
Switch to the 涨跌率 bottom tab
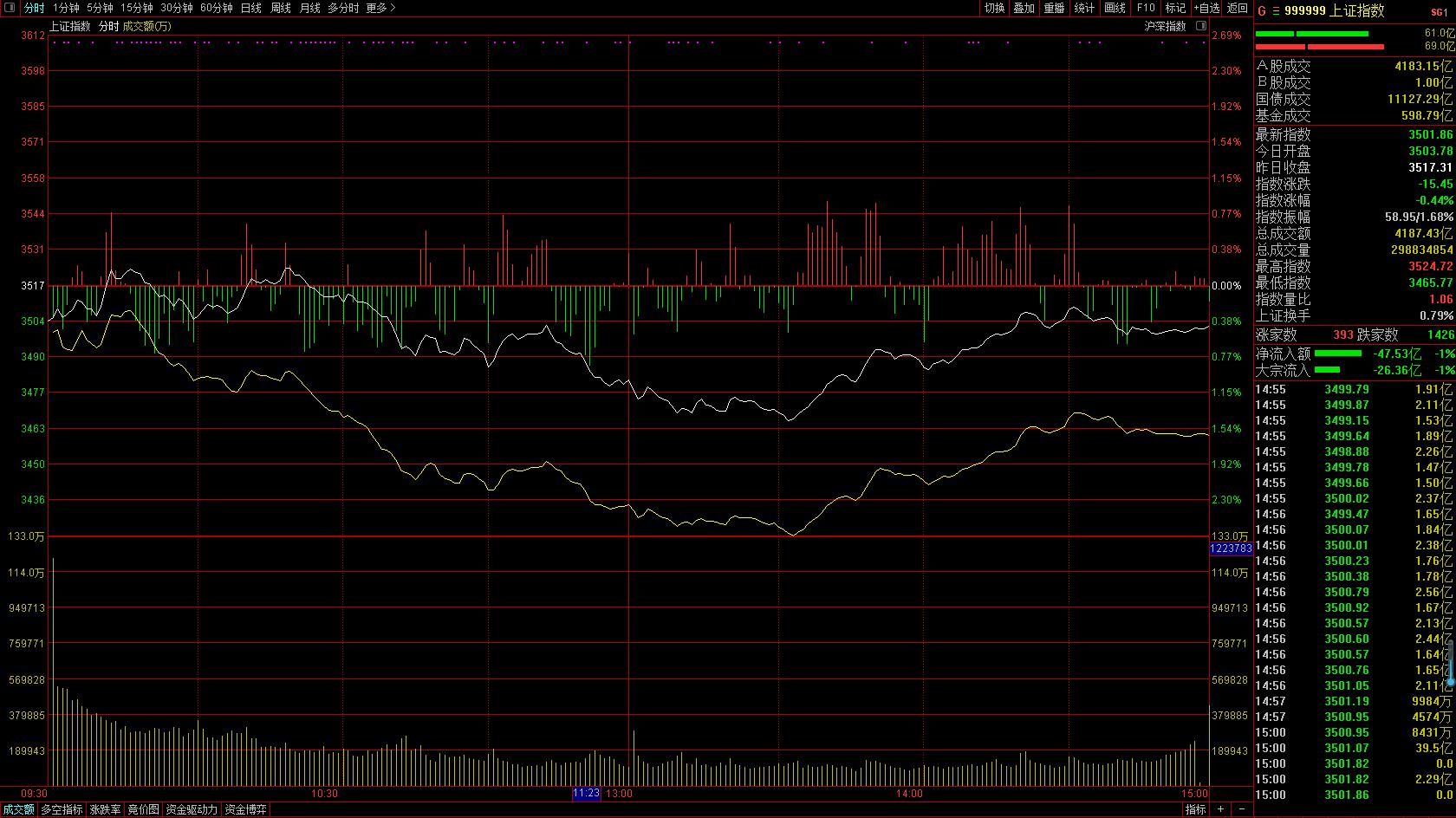(106, 809)
